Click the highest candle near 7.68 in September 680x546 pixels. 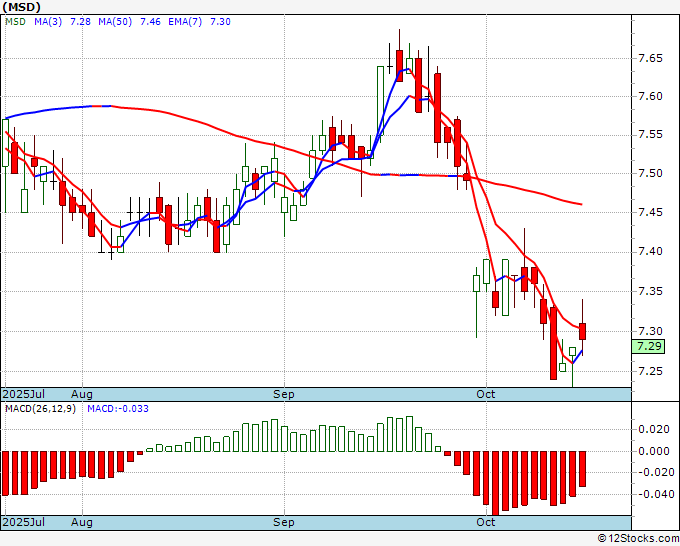click(x=399, y=65)
